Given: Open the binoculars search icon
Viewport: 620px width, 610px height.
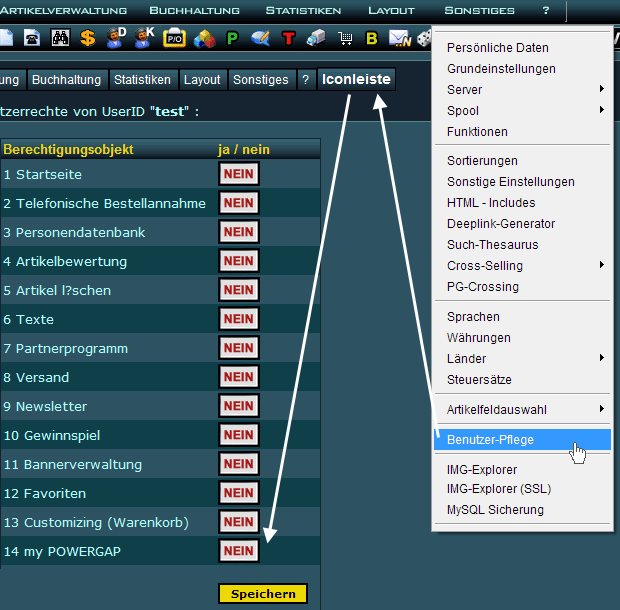Looking at the screenshot, I should pyautogui.click(x=60, y=38).
